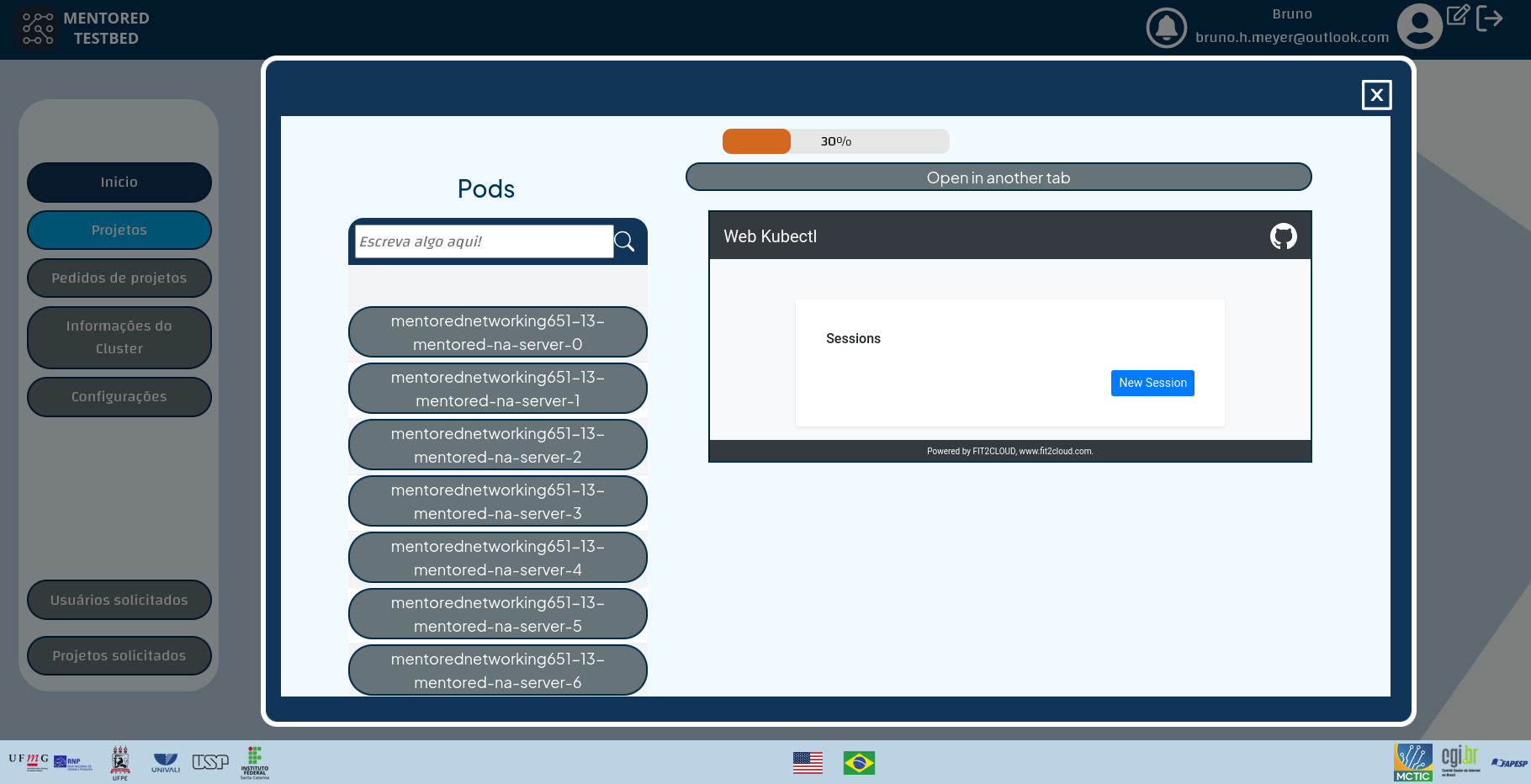Select pod mentored-na-server-3
The image size is (1531, 784).
[x=497, y=501]
